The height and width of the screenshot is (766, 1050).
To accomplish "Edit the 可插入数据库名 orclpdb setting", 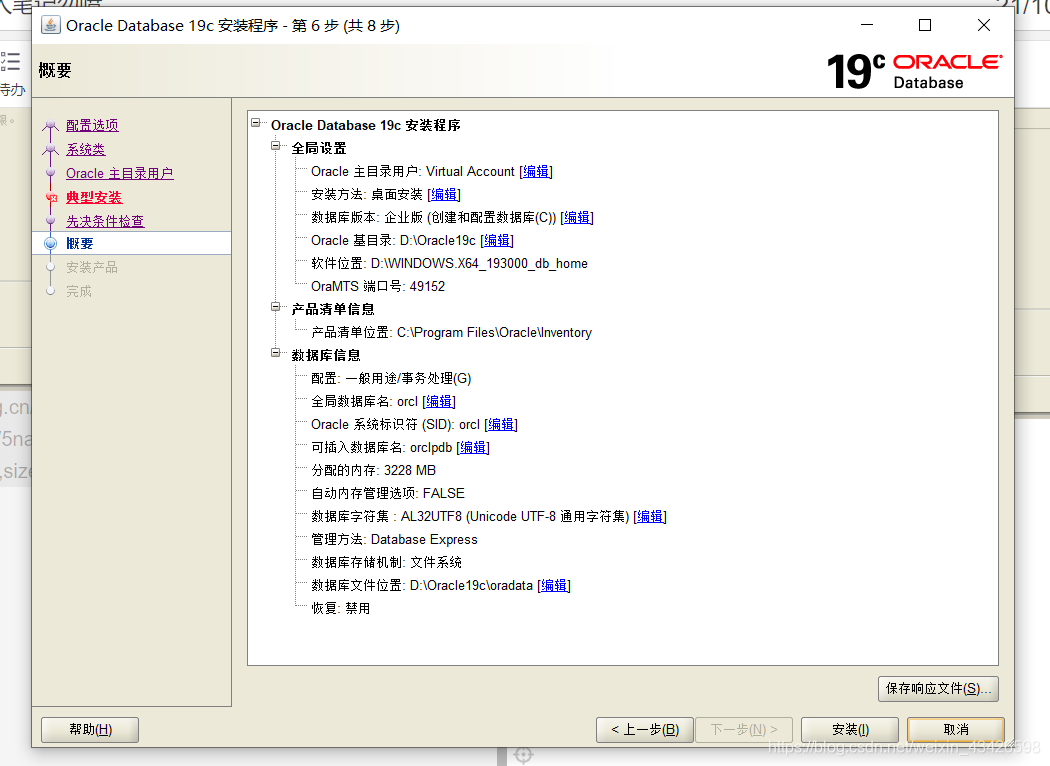I will [473, 447].
